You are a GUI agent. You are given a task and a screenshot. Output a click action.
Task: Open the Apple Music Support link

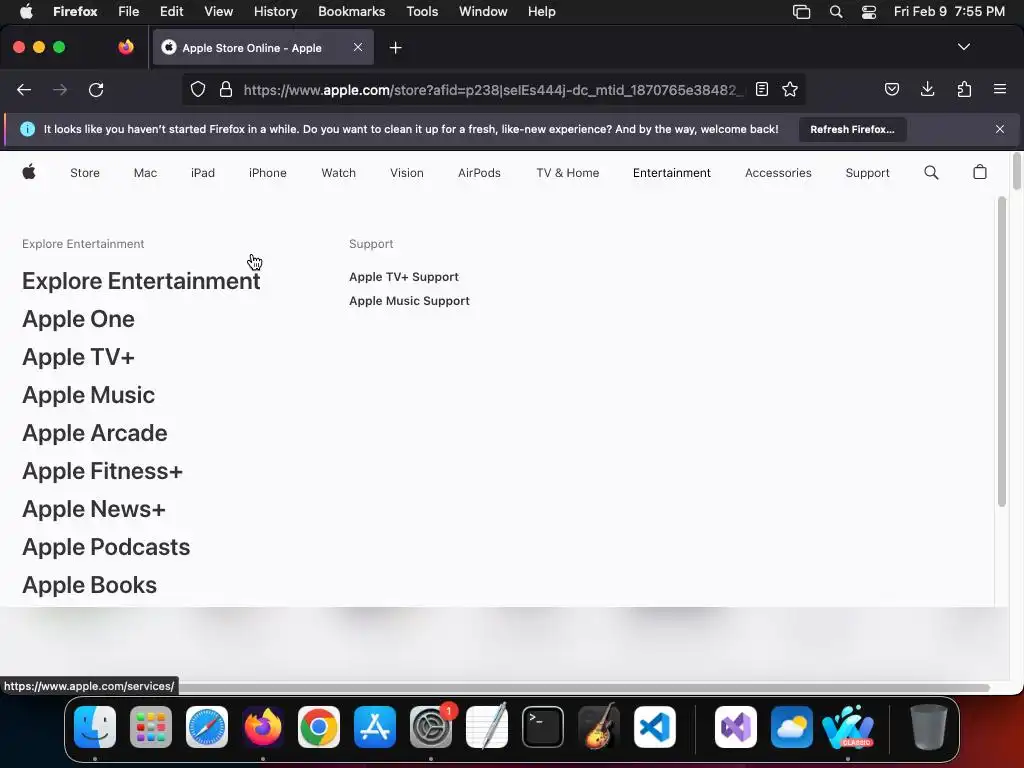(x=409, y=301)
